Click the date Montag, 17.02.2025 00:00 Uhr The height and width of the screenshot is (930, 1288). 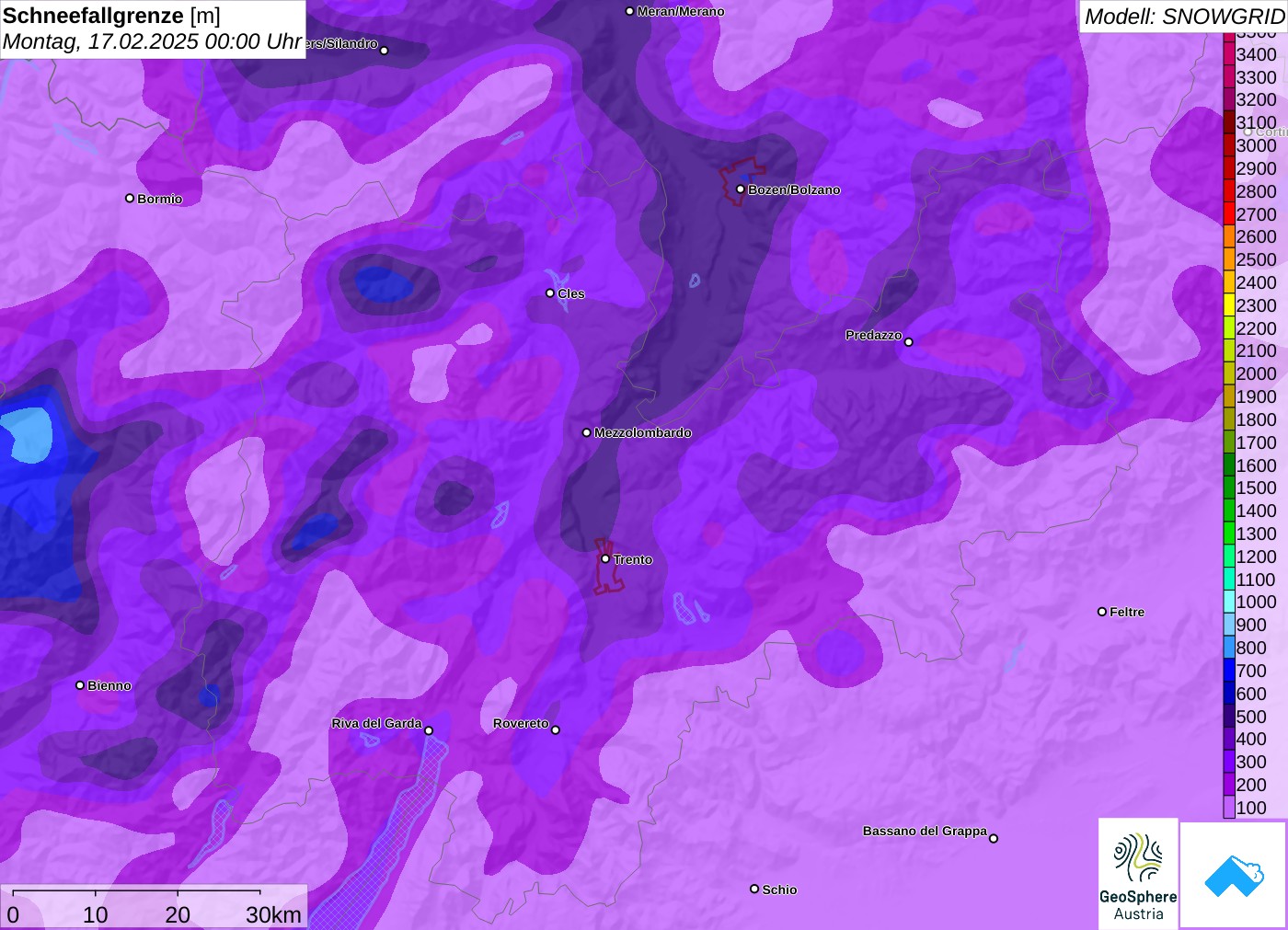(153, 41)
